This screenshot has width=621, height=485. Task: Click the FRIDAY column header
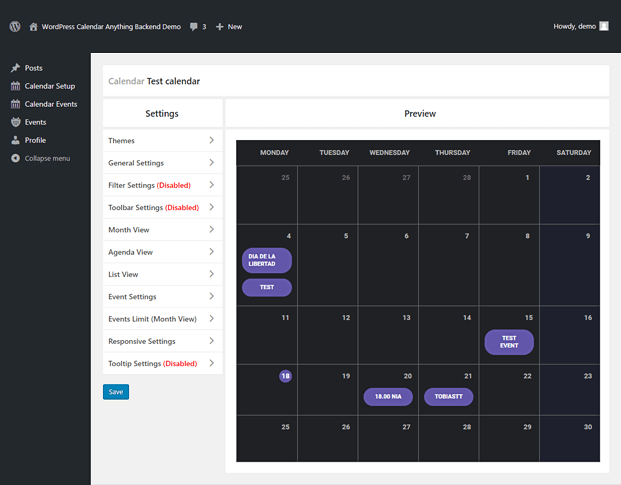[519, 152]
